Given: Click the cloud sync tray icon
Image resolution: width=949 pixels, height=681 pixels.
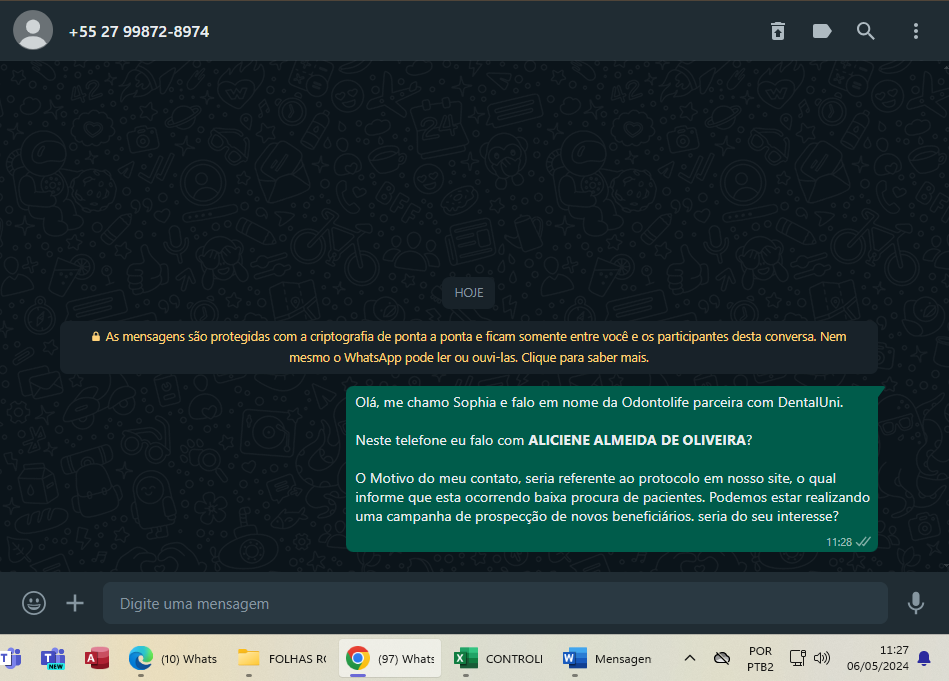Looking at the screenshot, I should click(721, 658).
